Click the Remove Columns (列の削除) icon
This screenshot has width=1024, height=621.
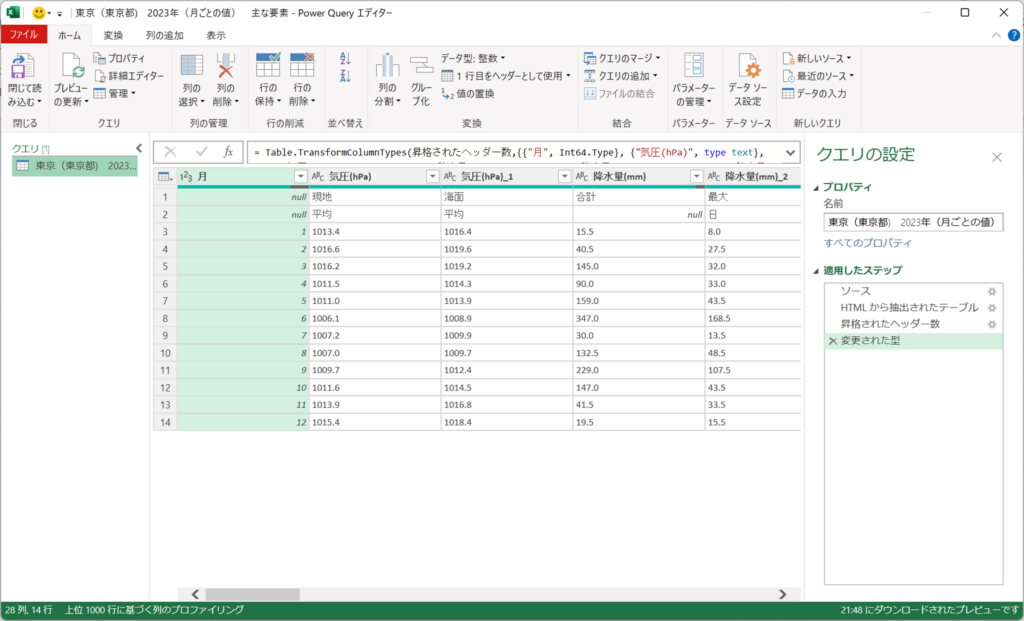pos(225,67)
